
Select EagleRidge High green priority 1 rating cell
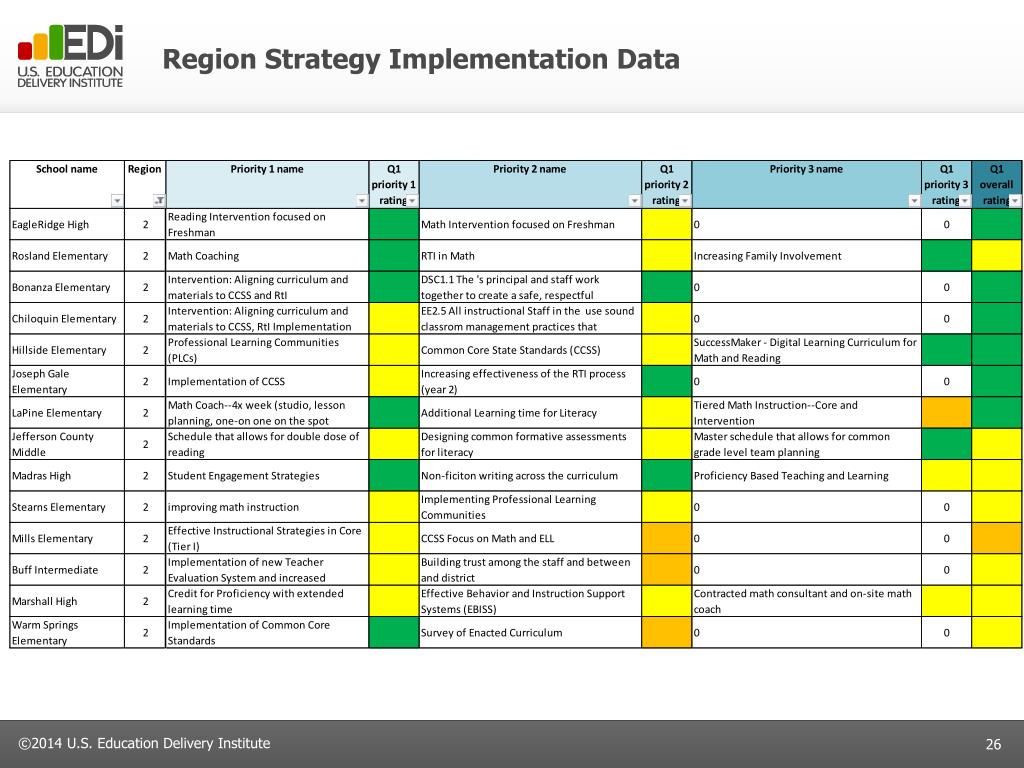coord(394,224)
